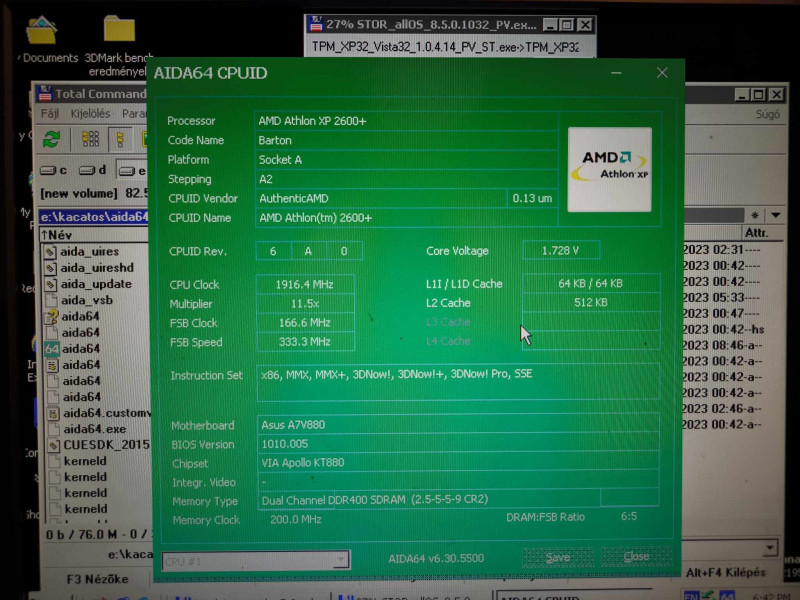800x600 pixels.
Task: Click the small-icons list view toolbar icon
Action: 91,139
